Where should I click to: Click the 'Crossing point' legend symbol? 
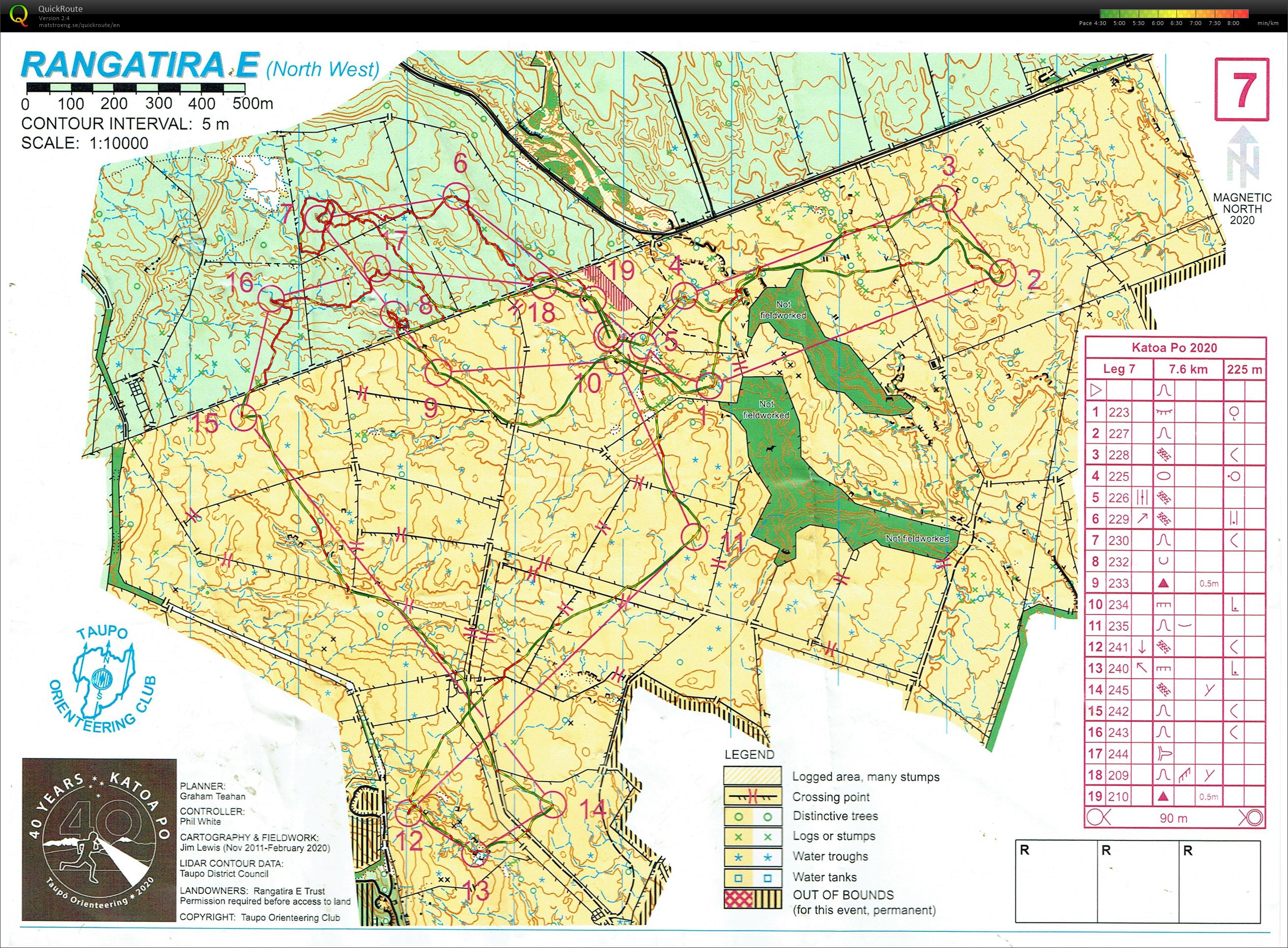[752, 797]
